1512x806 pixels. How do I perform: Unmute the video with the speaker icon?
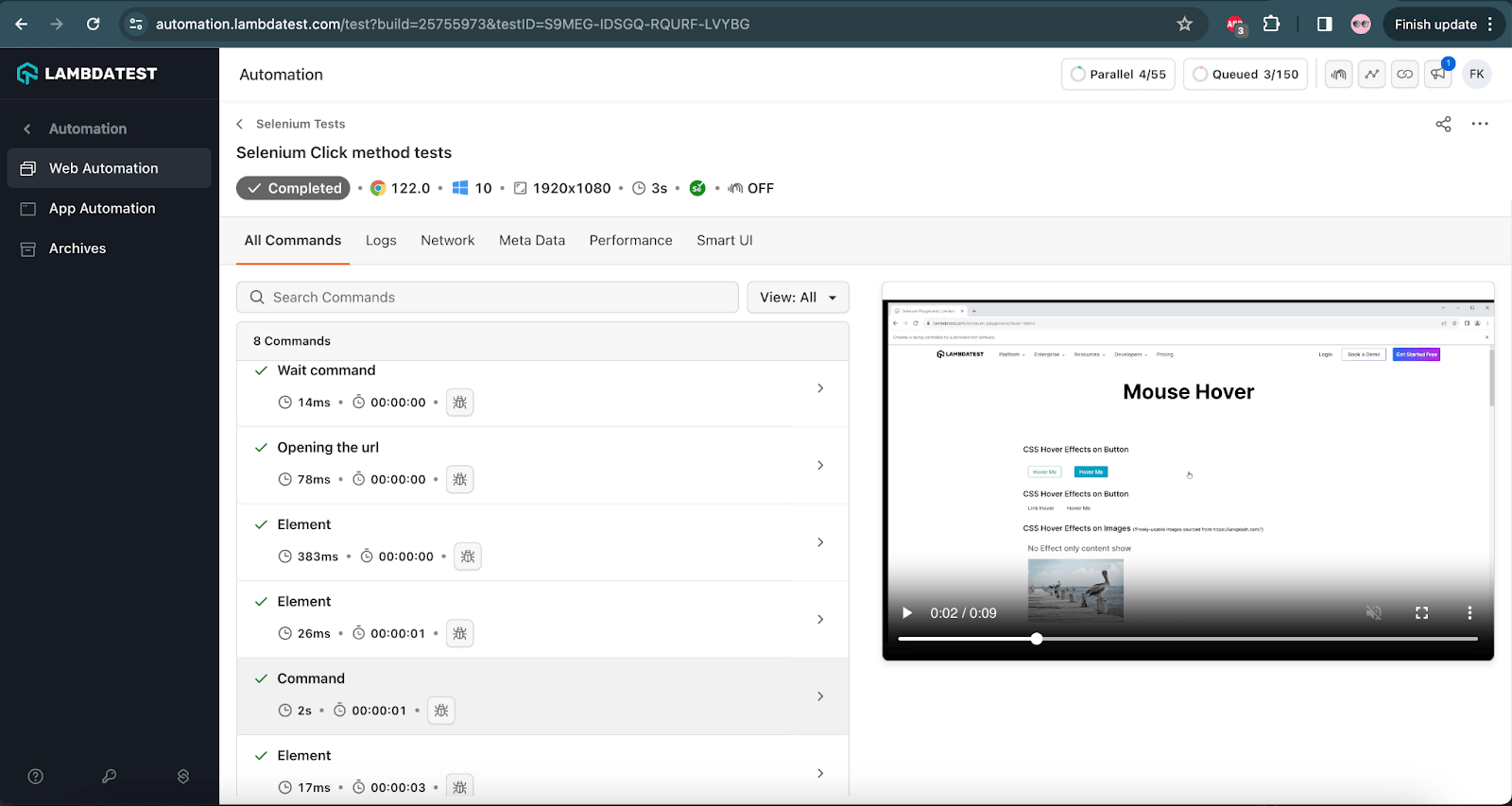click(x=1374, y=613)
